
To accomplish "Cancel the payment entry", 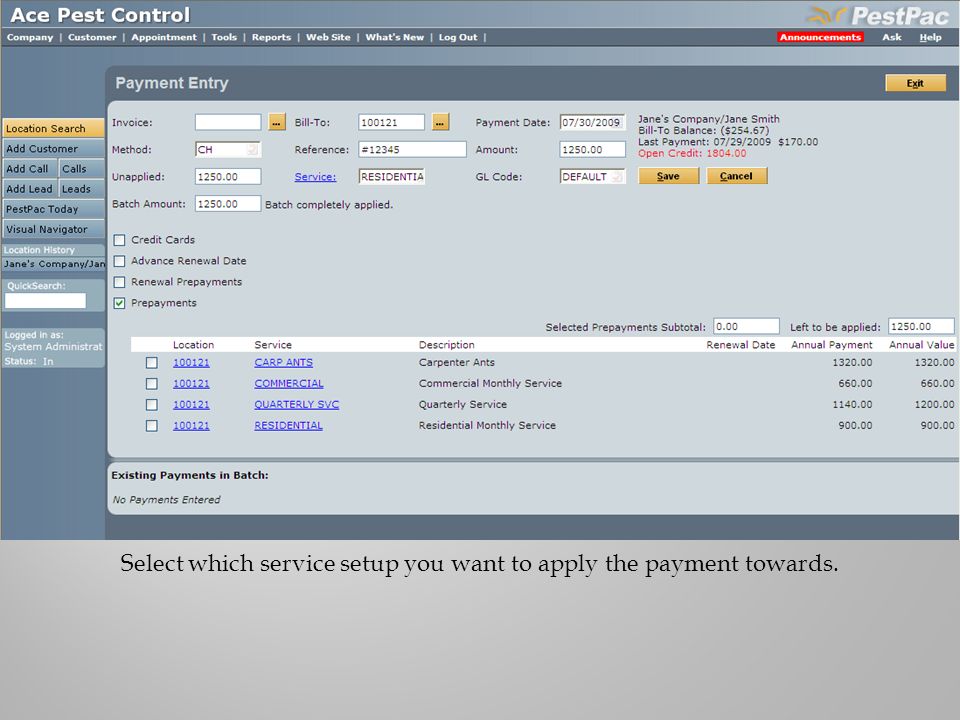I will pos(737,176).
